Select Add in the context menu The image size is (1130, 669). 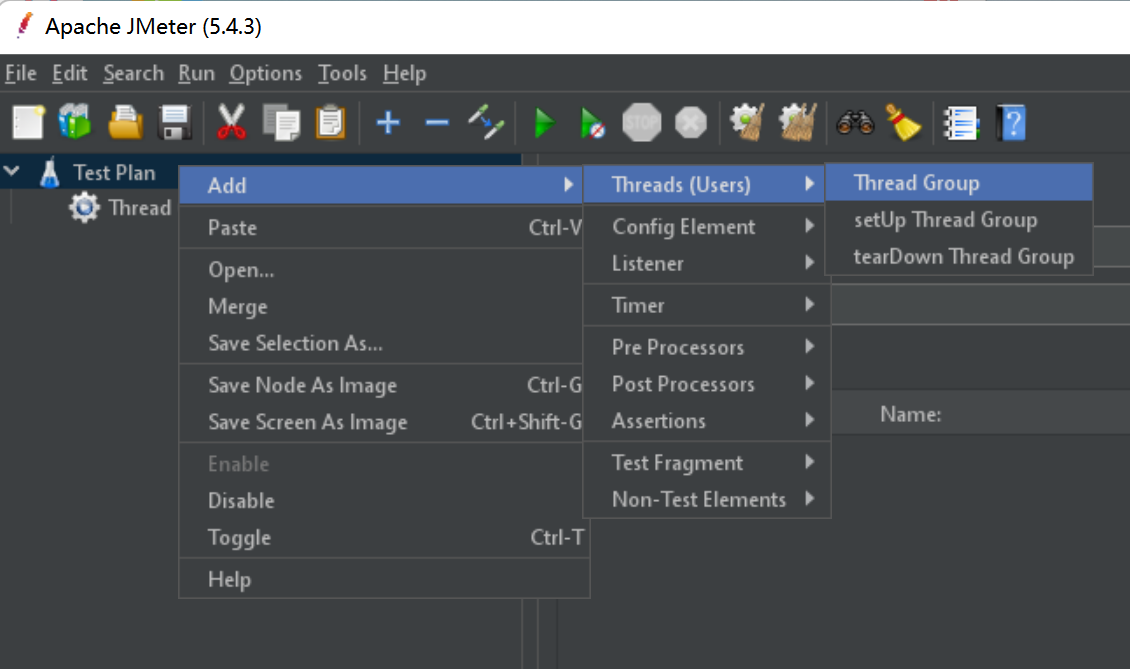(x=381, y=185)
